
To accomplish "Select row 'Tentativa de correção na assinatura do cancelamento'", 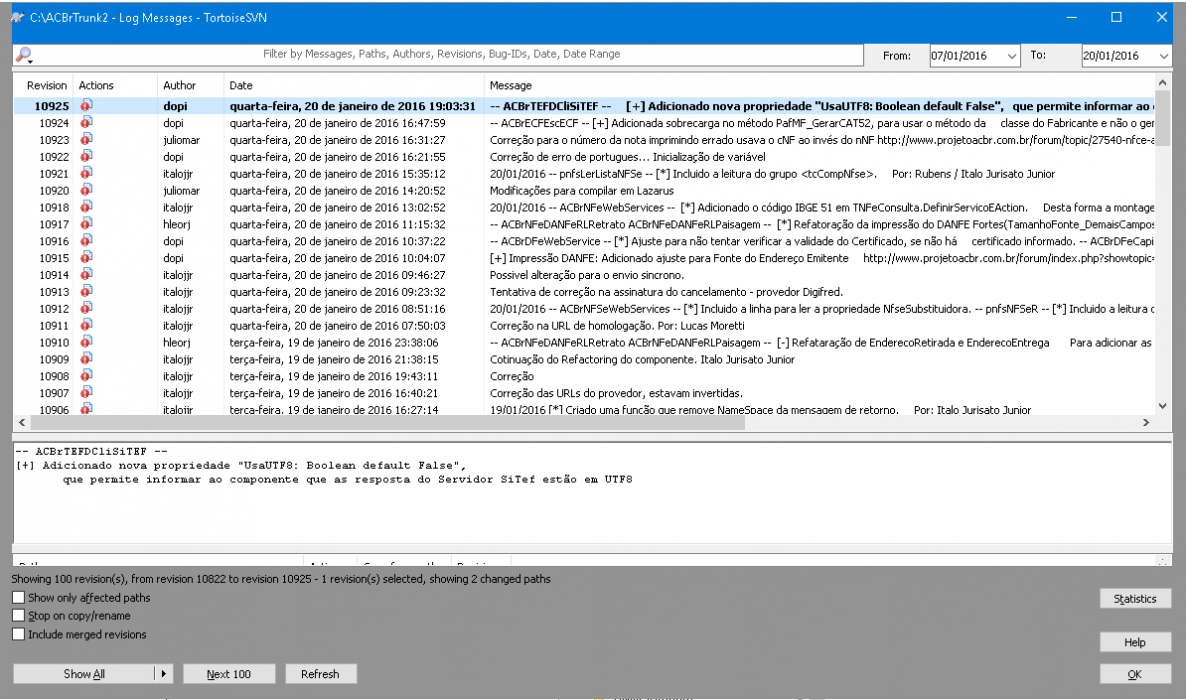I will pos(584,292).
